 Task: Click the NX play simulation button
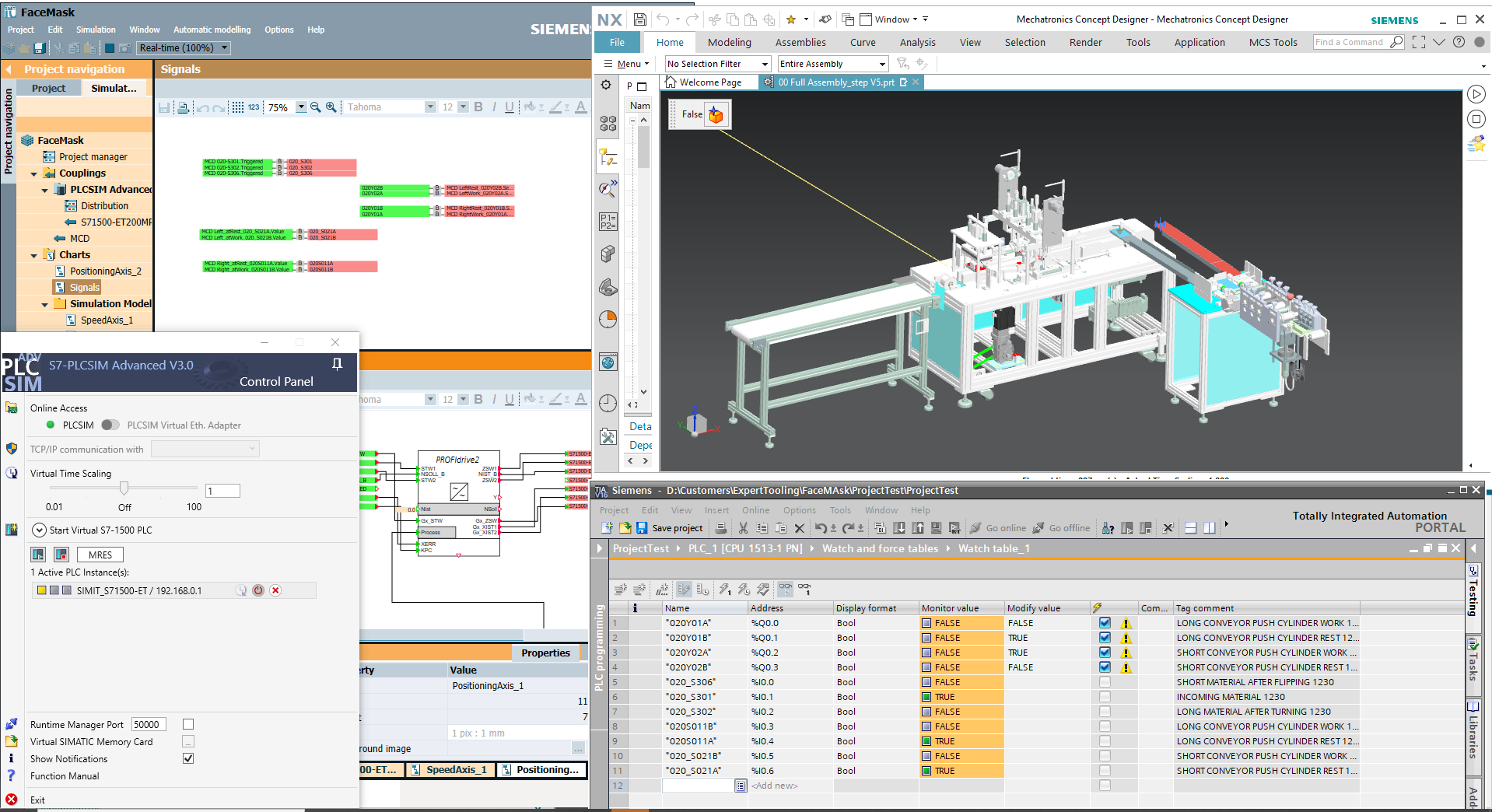pos(1476,94)
